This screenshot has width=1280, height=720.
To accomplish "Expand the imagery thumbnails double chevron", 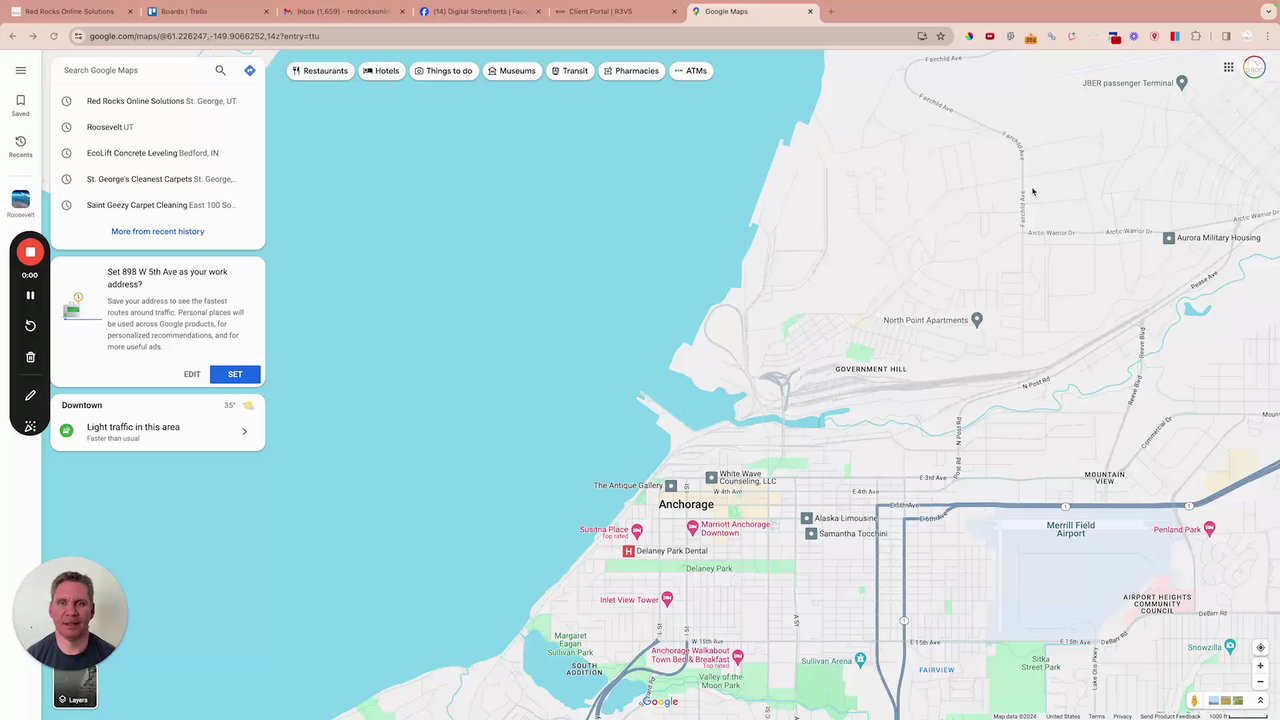I will click(x=1260, y=700).
